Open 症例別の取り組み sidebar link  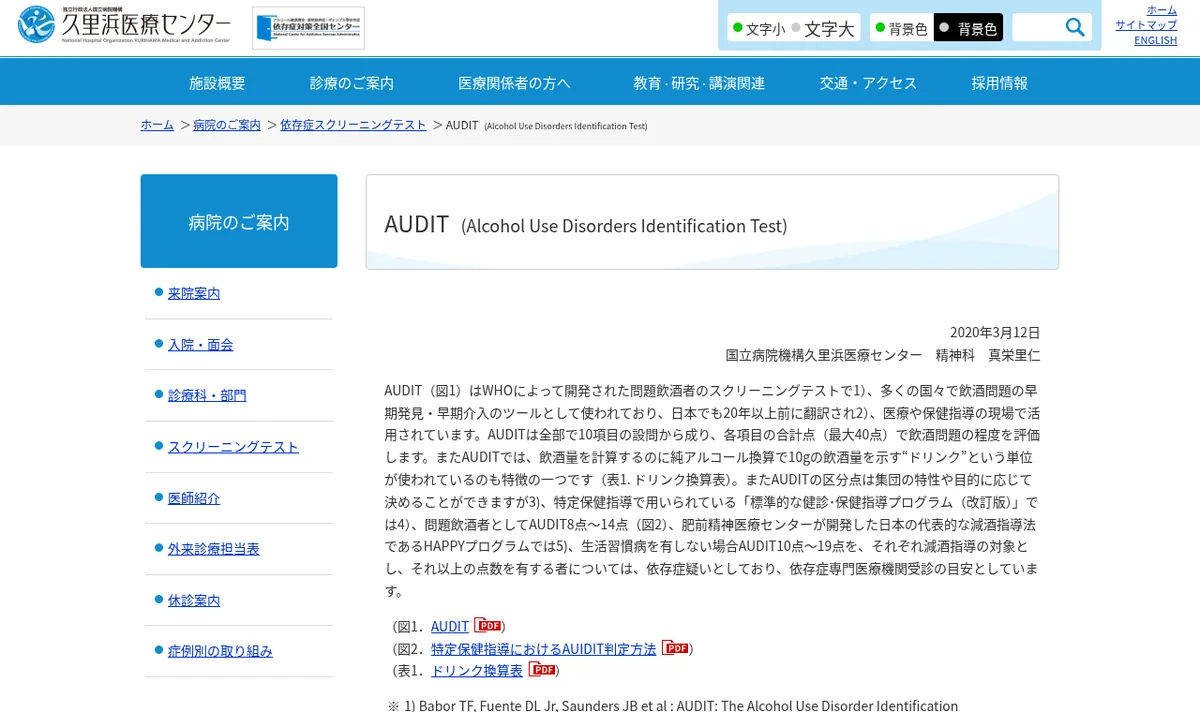tap(220, 651)
